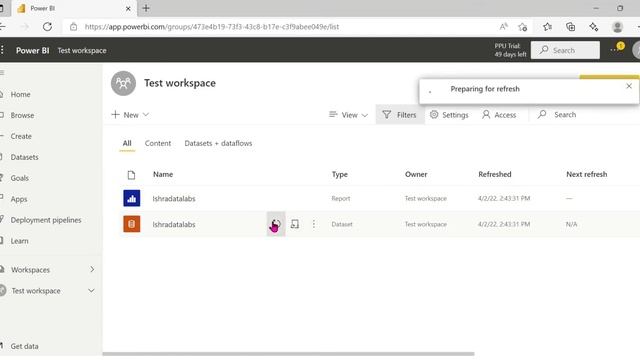Open browser collections icon

(571, 27)
